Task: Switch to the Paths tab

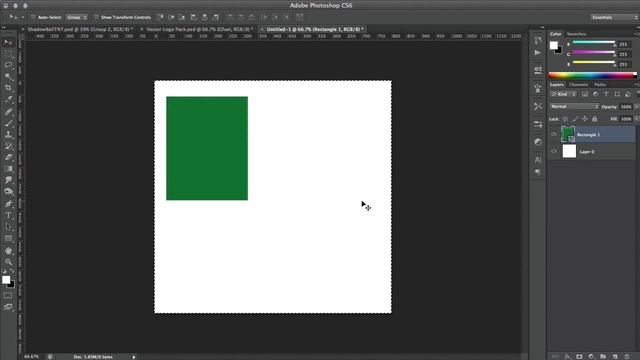Action: (600, 84)
